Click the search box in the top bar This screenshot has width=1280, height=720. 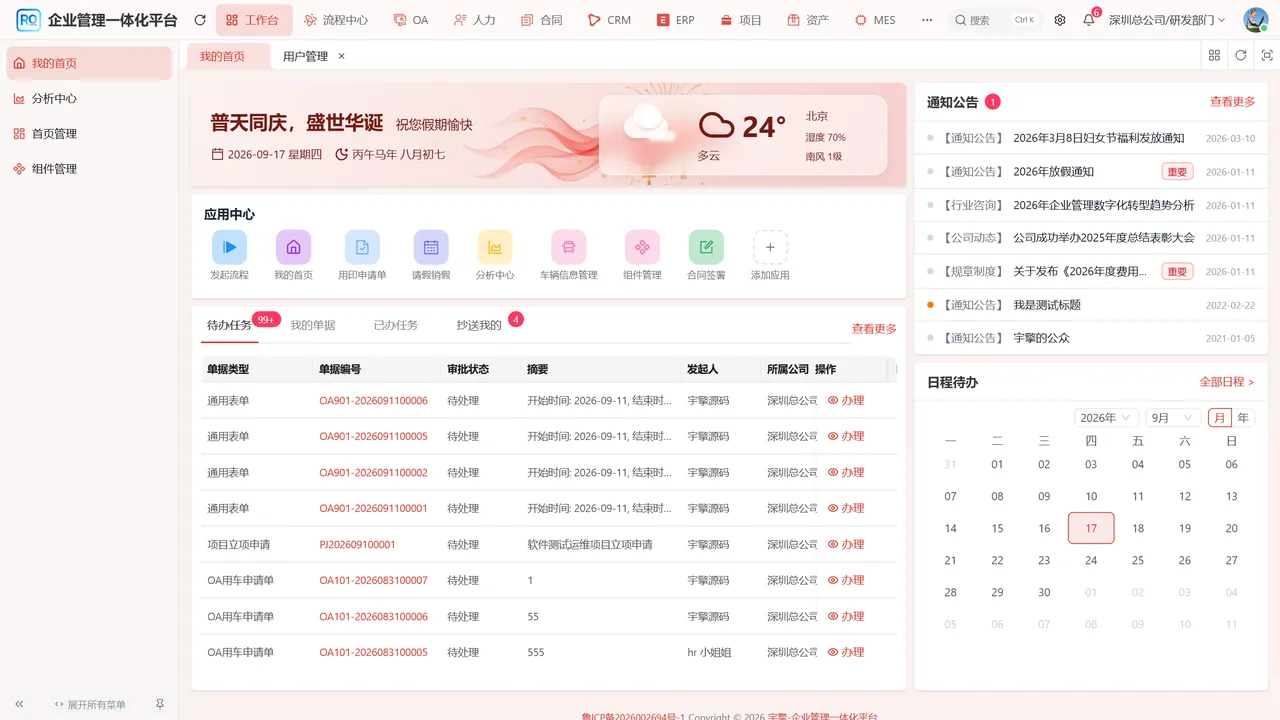coord(994,20)
